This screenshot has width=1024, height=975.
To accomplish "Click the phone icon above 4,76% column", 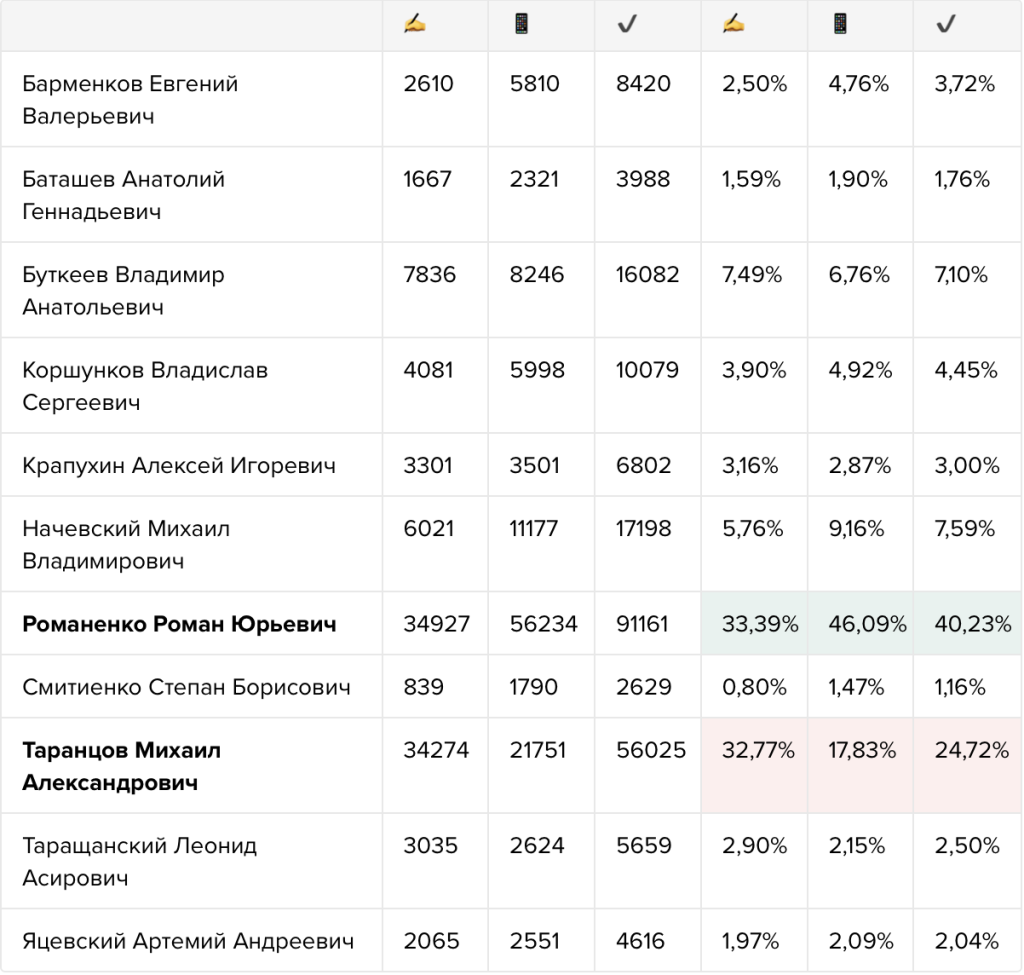I will coord(840,25).
